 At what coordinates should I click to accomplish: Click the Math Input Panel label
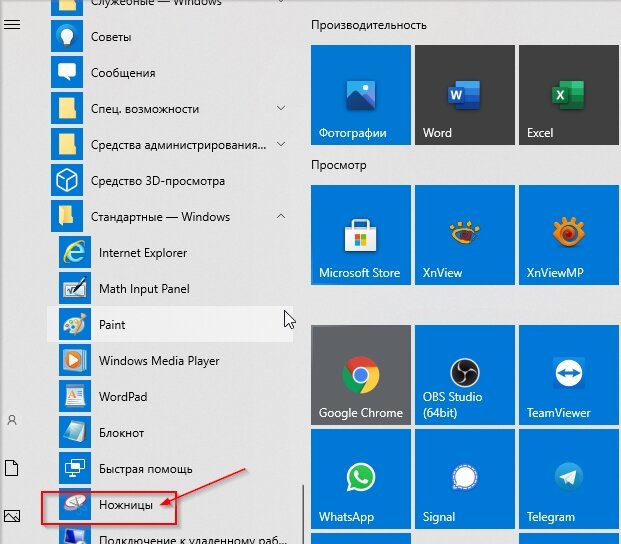[x=144, y=289]
